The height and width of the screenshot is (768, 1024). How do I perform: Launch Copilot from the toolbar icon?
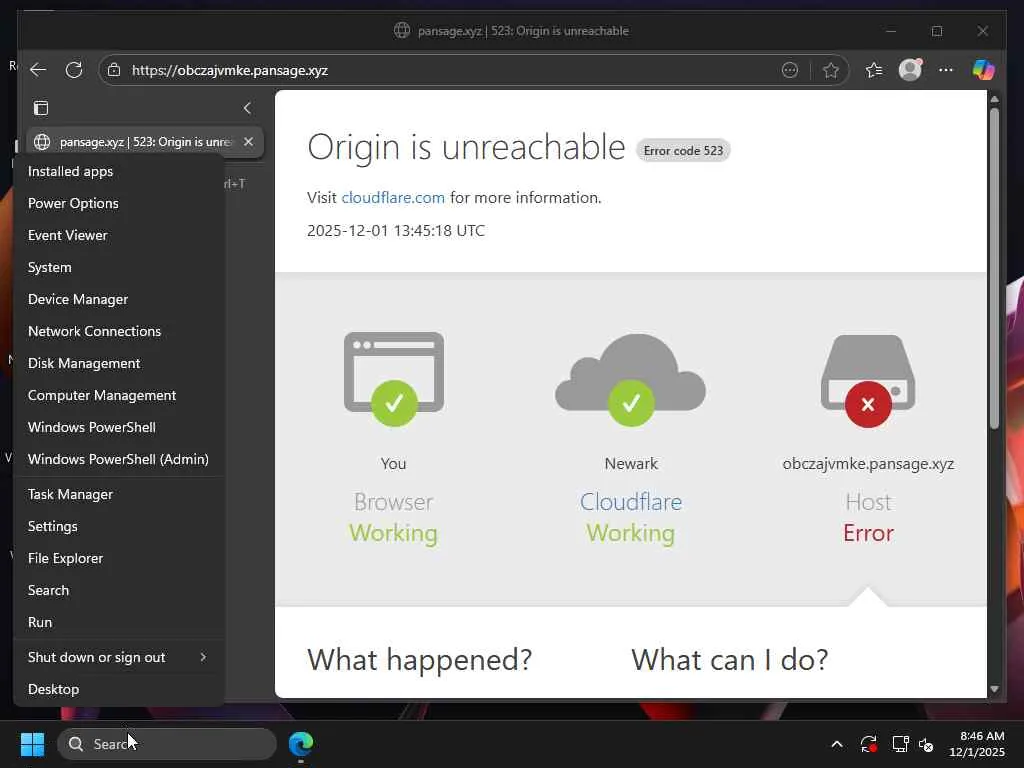(983, 70)
